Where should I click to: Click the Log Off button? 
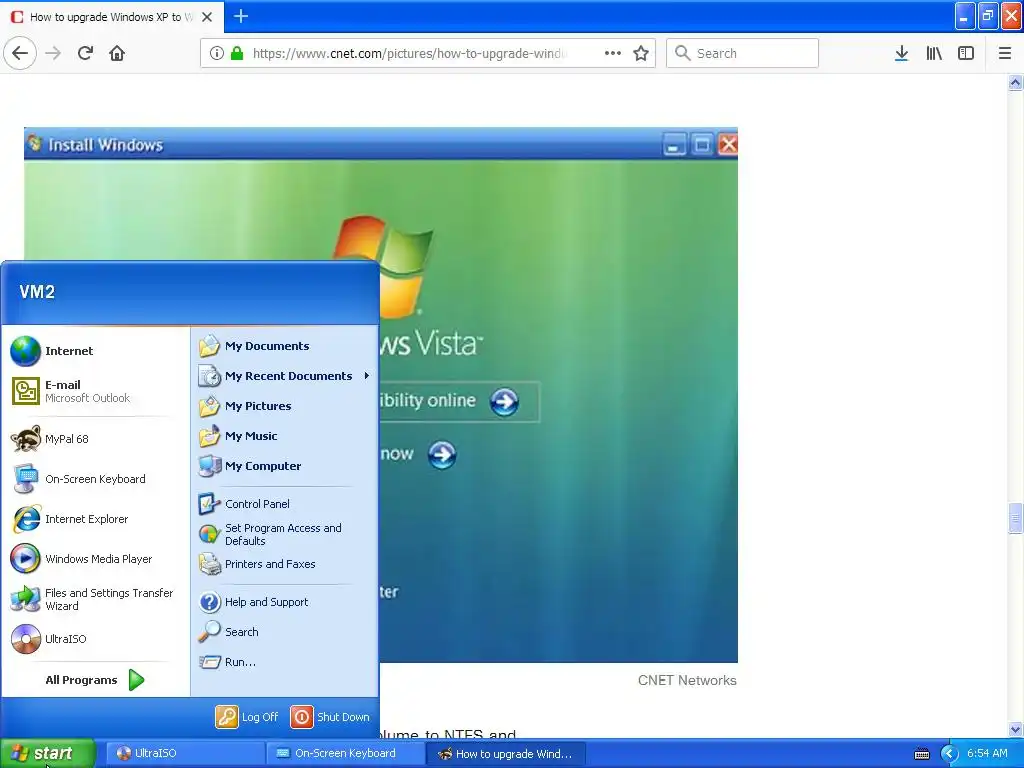pyautogui.click(x=247, y=717)
